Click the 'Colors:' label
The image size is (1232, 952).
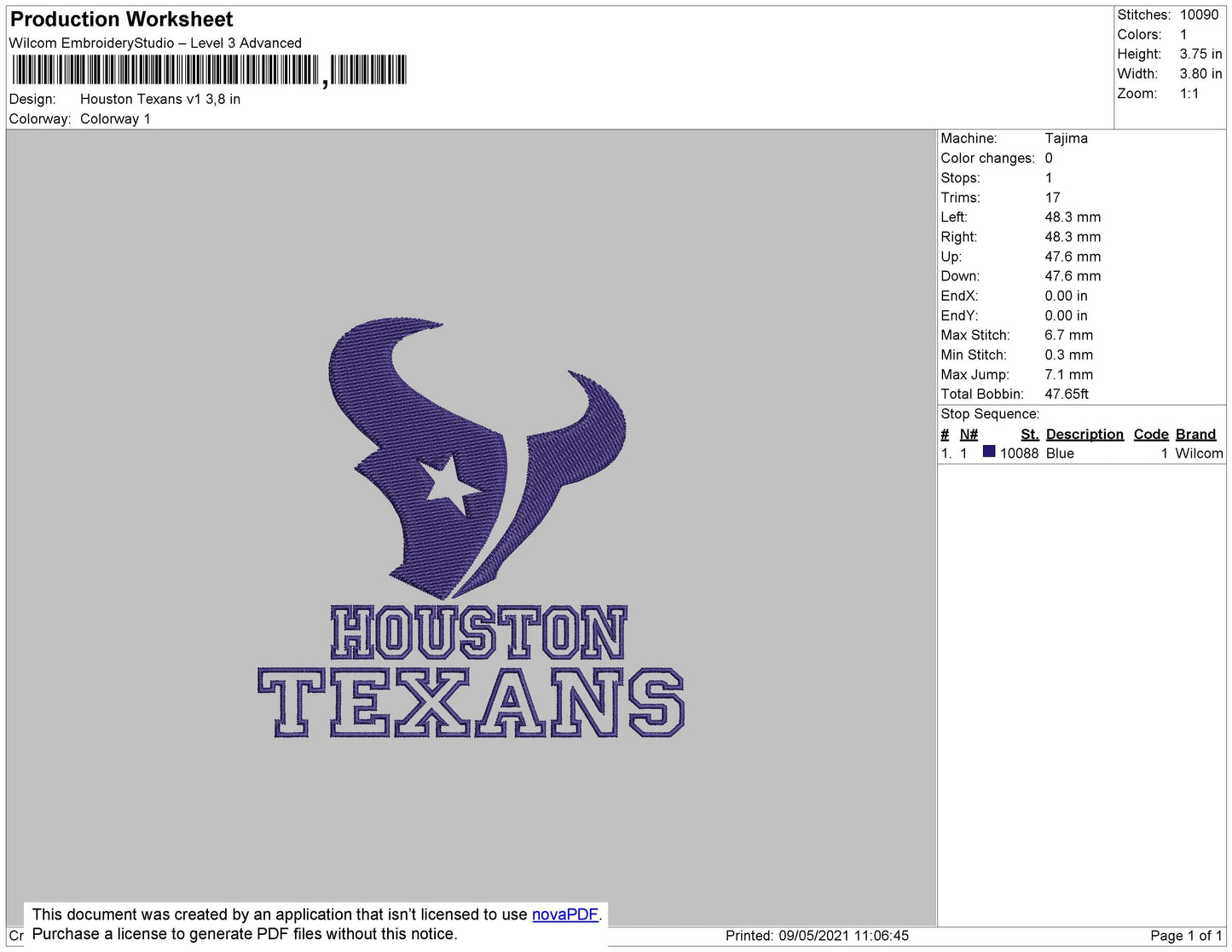(1139, 35)
